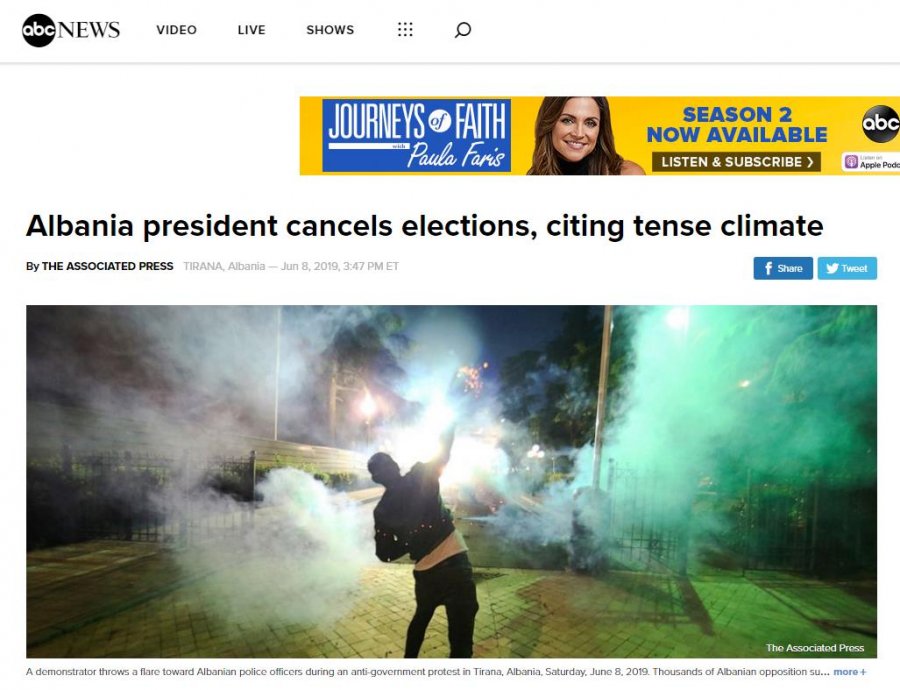Expand the caption with more +
Viewport: 900px width, 690px height.
pos(849,672)
